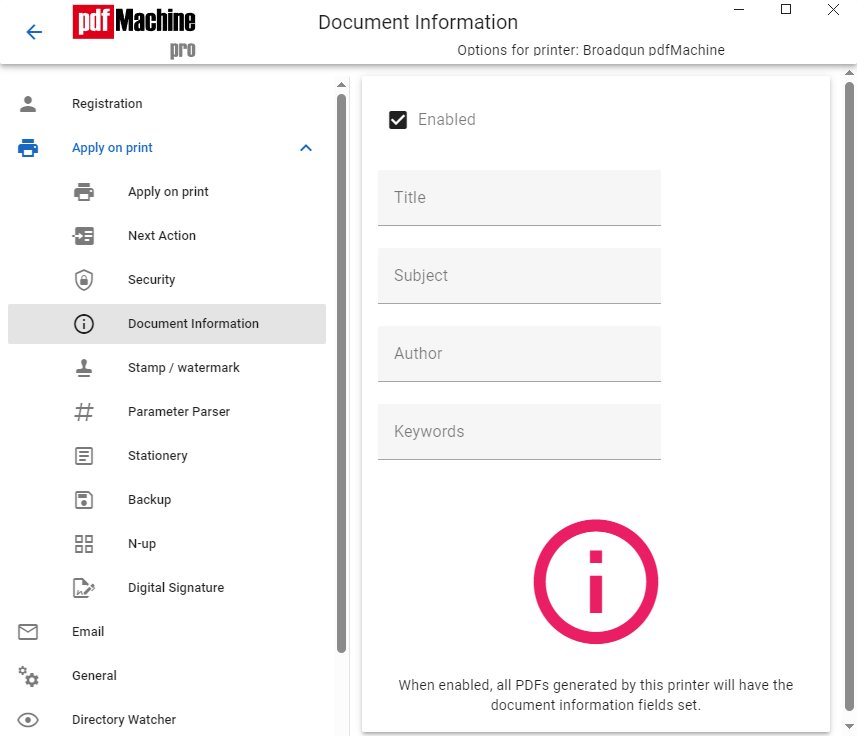
Task: Click the Directory Watcher eye icon
Action: tap(28, 720)
